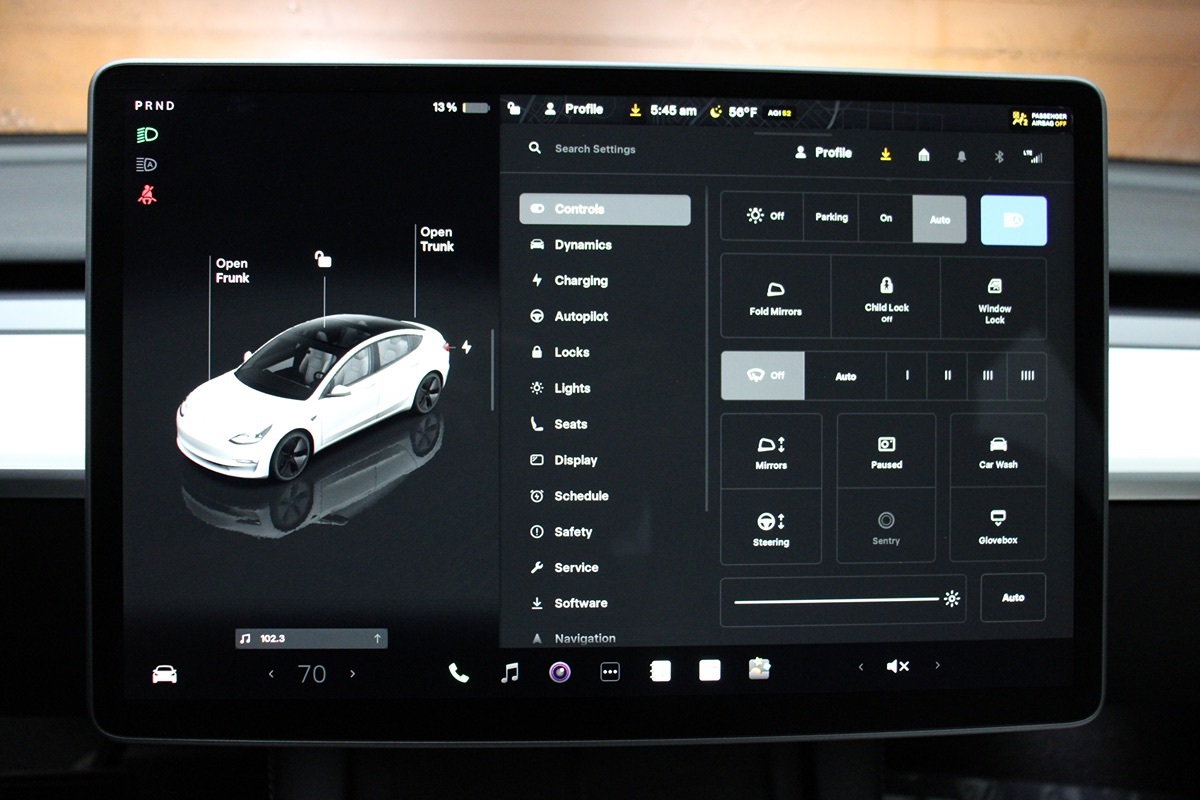
Task: Expand the 102.3 radio media card
Action: [311, 638]
